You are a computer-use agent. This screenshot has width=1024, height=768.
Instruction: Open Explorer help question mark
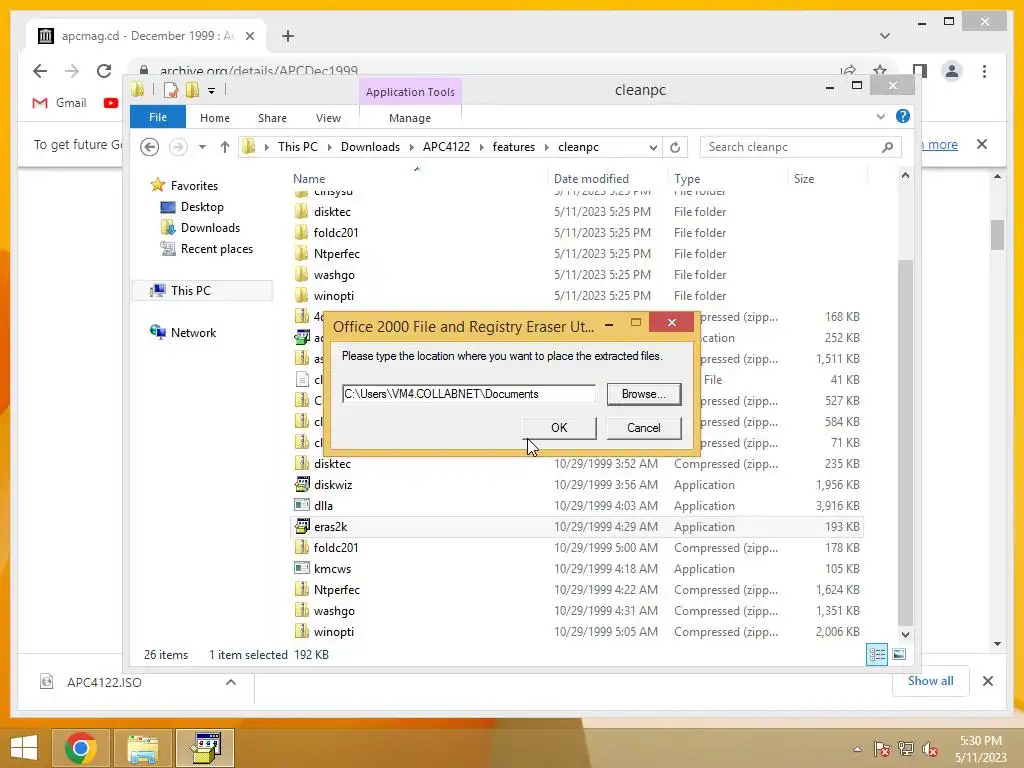pyautogui.click(x=903, y=116)
